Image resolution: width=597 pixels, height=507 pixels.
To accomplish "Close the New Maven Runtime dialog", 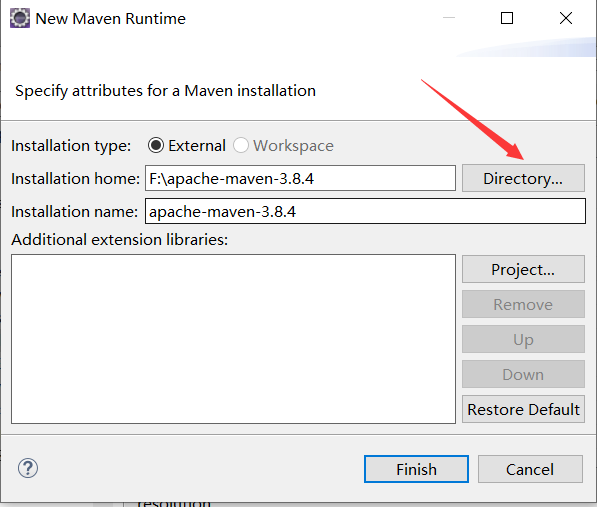I will [x=566, y=18].
